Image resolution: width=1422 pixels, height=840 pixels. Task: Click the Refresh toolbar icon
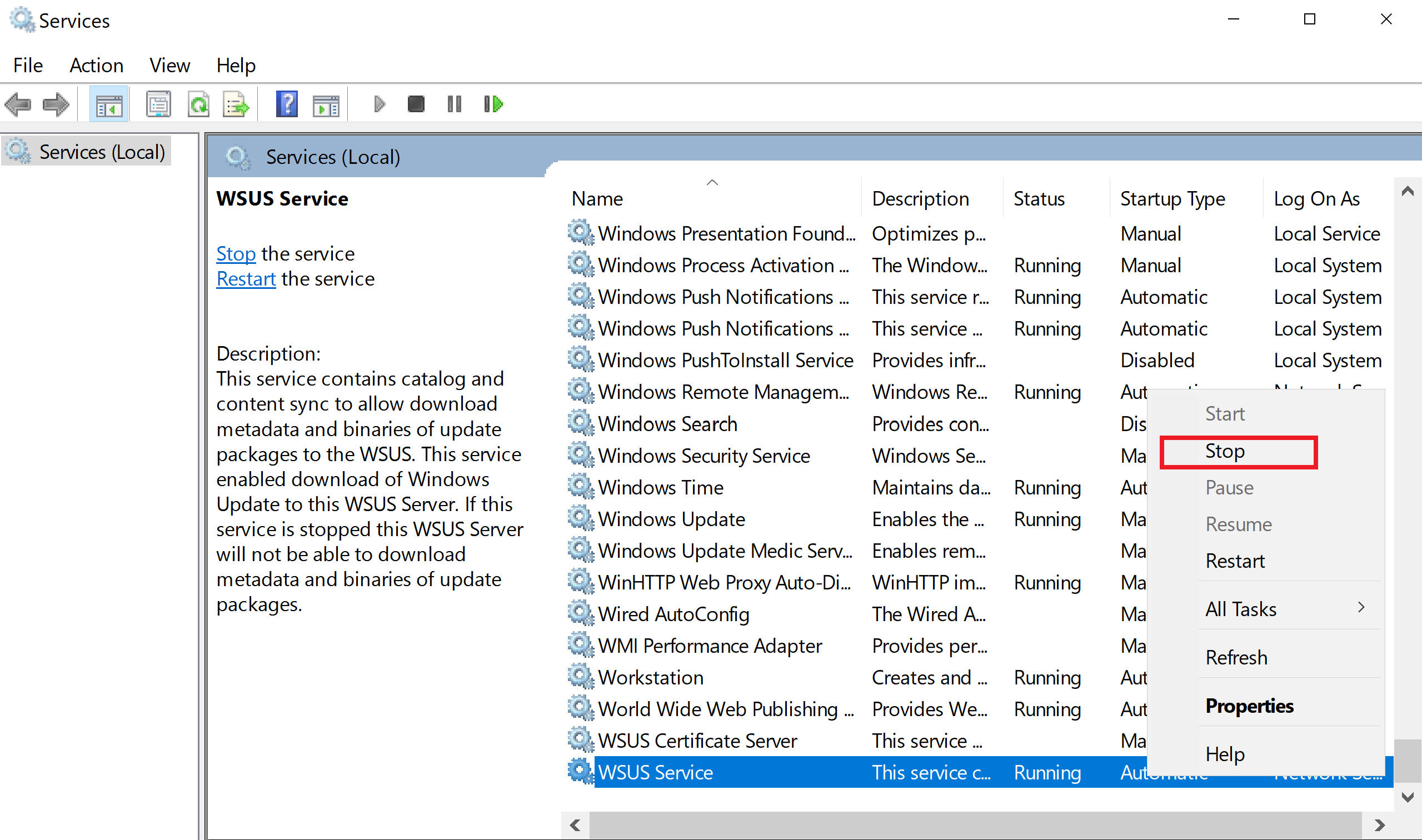coord(199,104)
